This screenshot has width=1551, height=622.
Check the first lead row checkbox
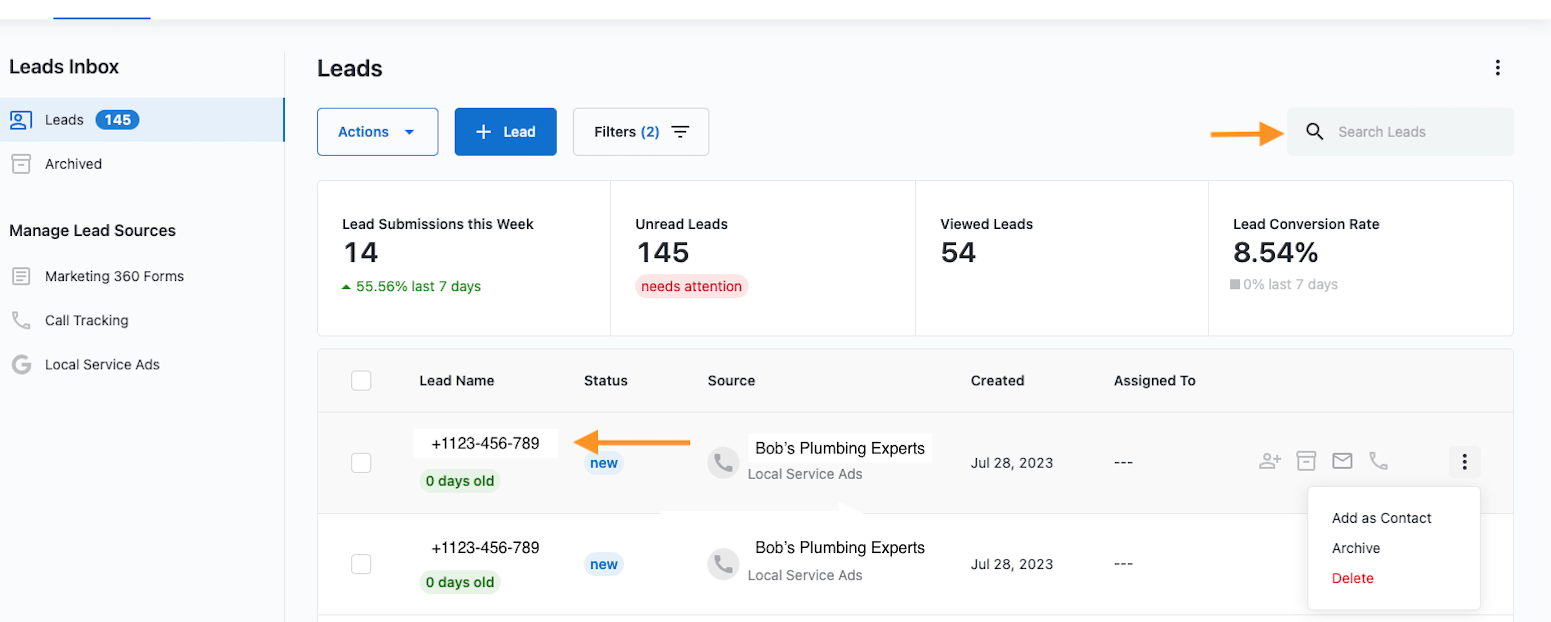[x=361, y=463]
